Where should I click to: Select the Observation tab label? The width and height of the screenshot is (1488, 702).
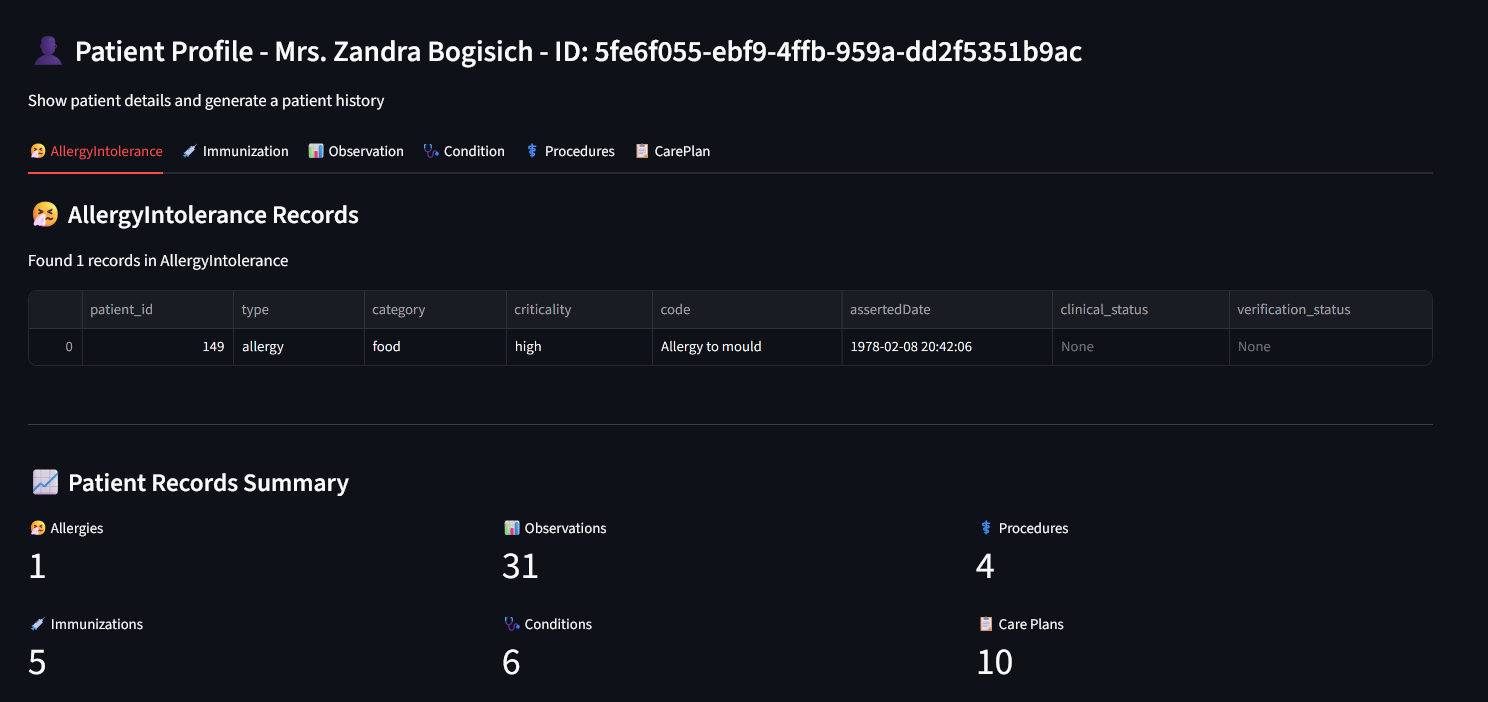coord(366,151)
